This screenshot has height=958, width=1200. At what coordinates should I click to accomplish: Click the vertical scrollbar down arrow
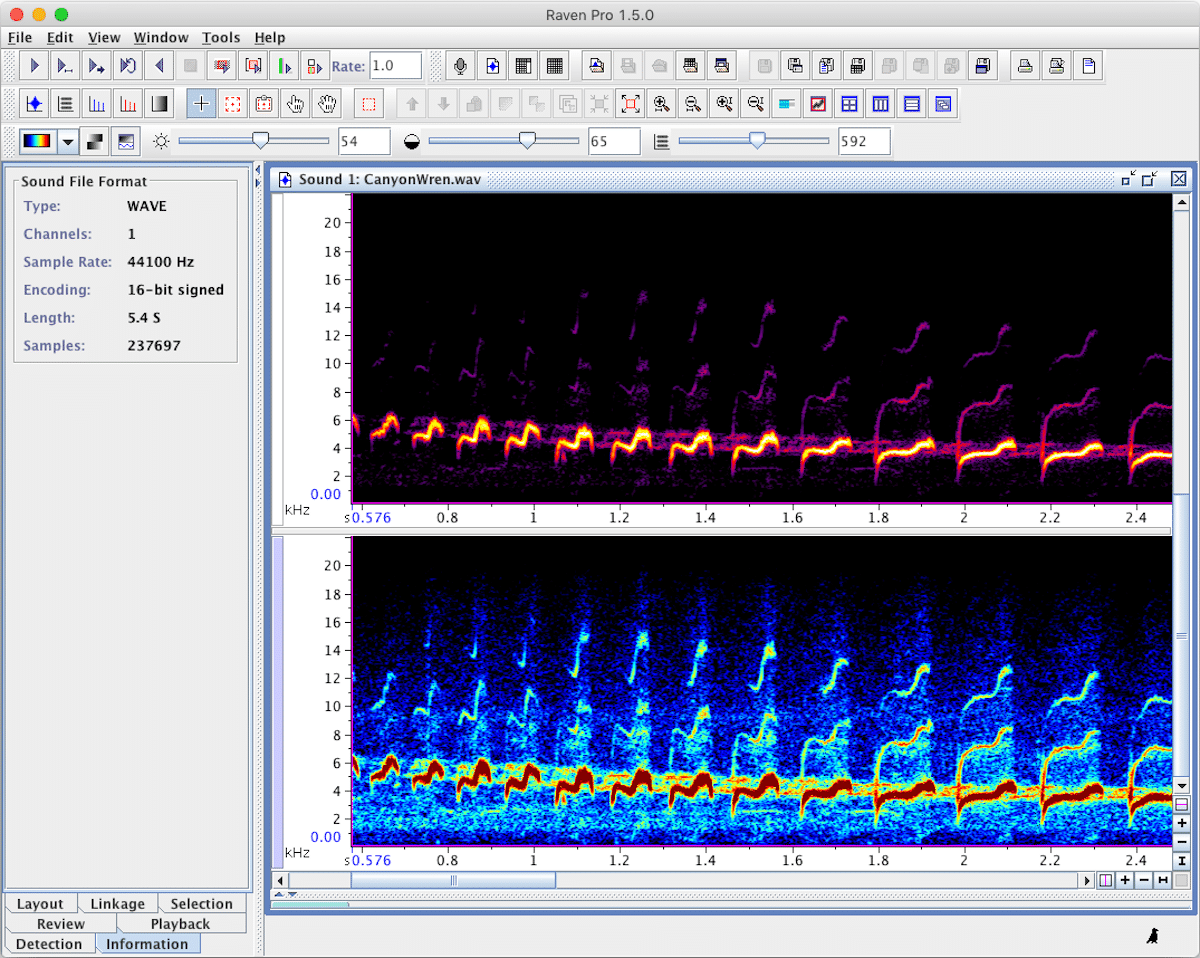[x=1181, y=786]
